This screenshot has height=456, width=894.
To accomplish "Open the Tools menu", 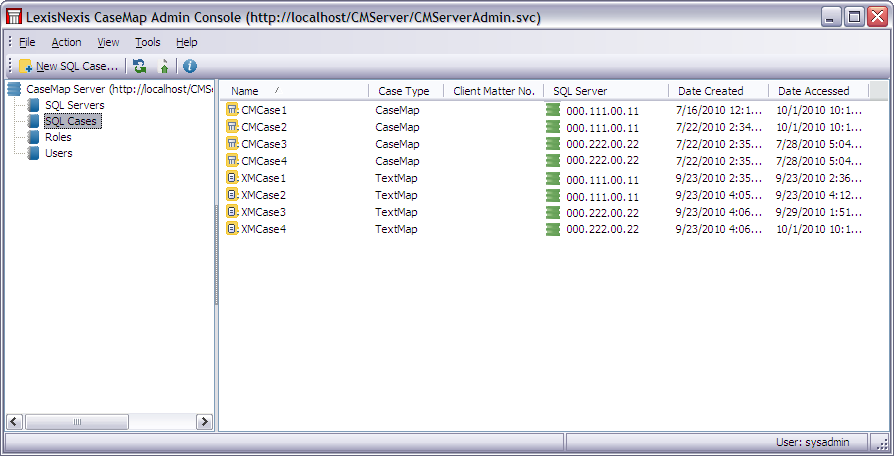I will pos(148,42).
